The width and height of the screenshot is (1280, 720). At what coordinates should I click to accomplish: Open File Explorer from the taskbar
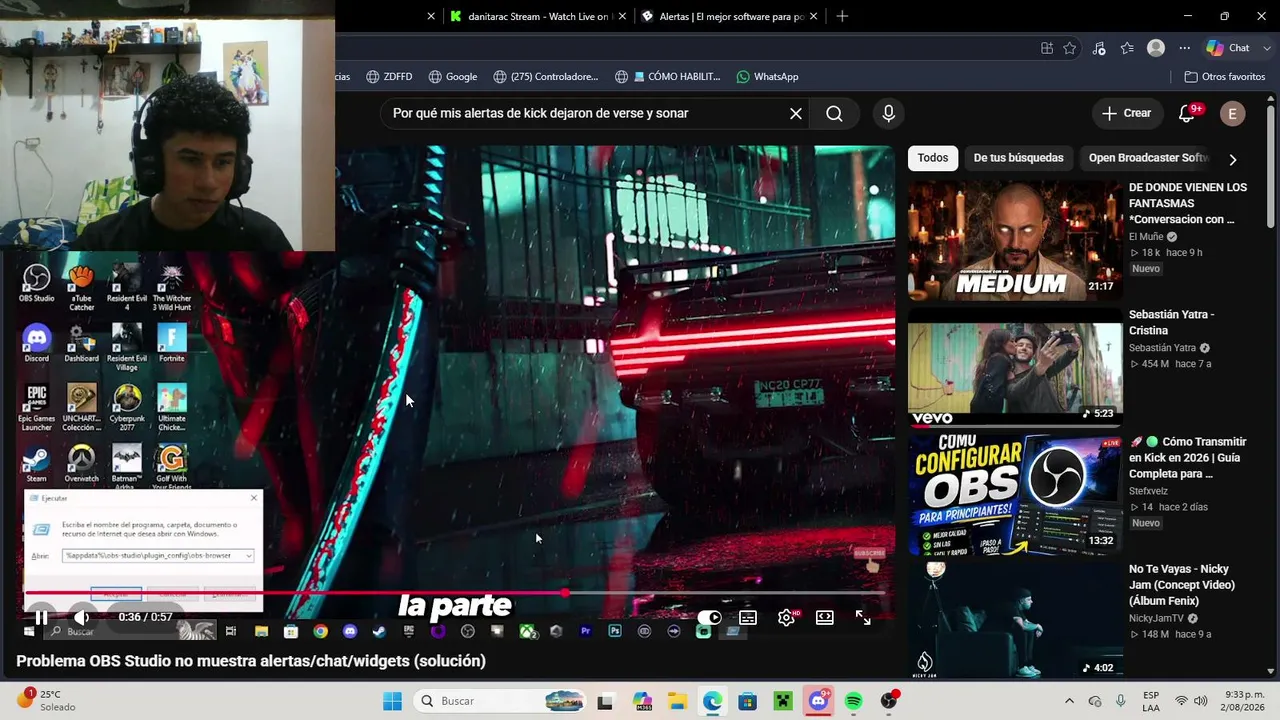(677, 701)
